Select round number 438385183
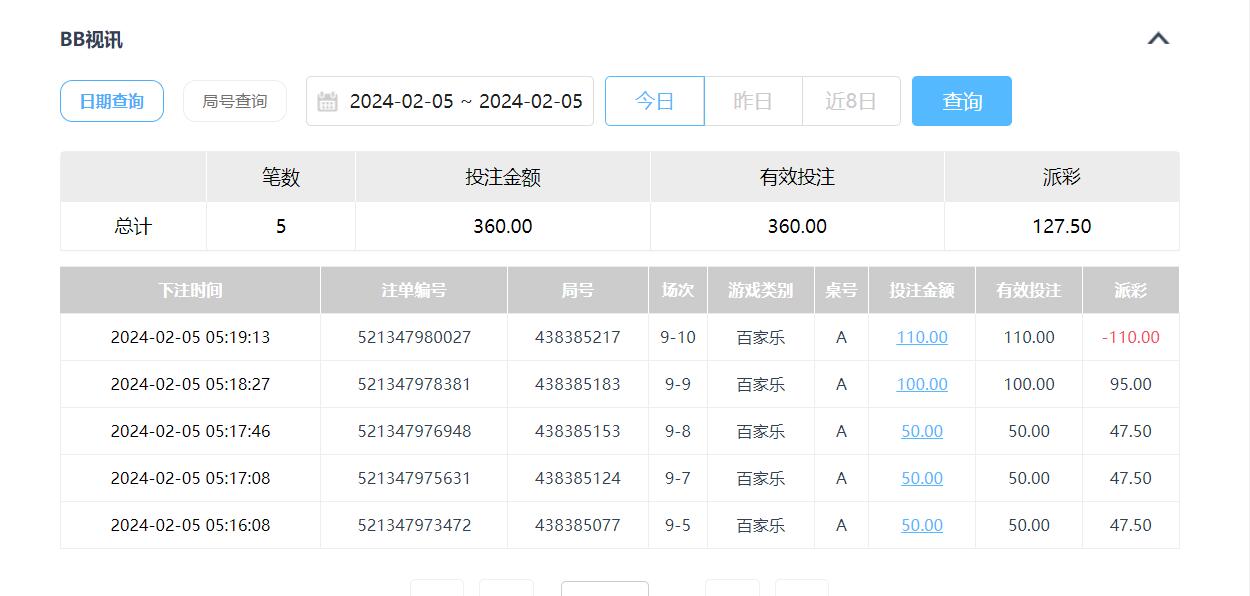 click(x=577, y=384)
